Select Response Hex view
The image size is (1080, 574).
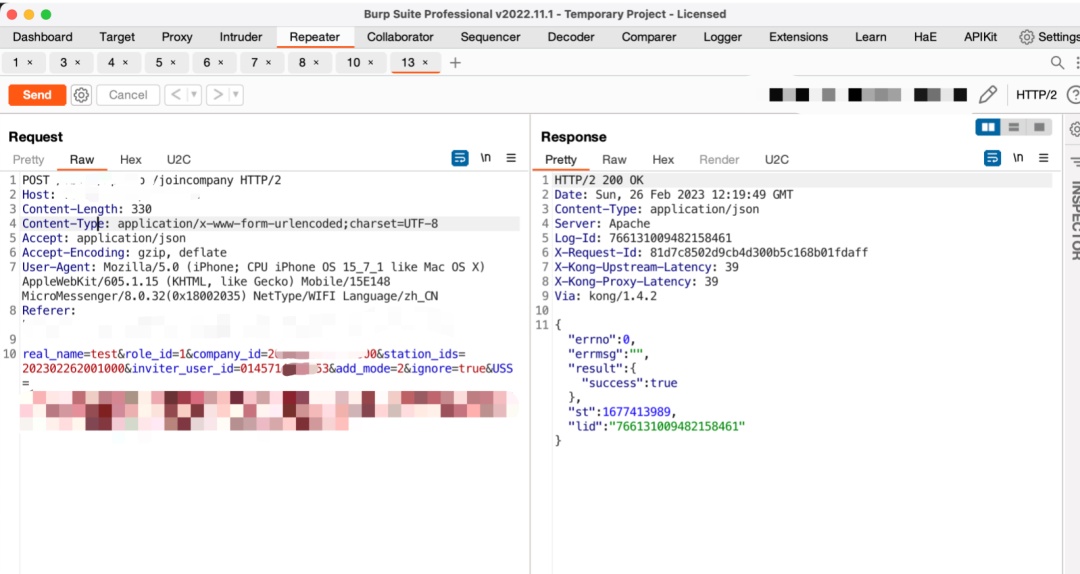click(663, 160)
